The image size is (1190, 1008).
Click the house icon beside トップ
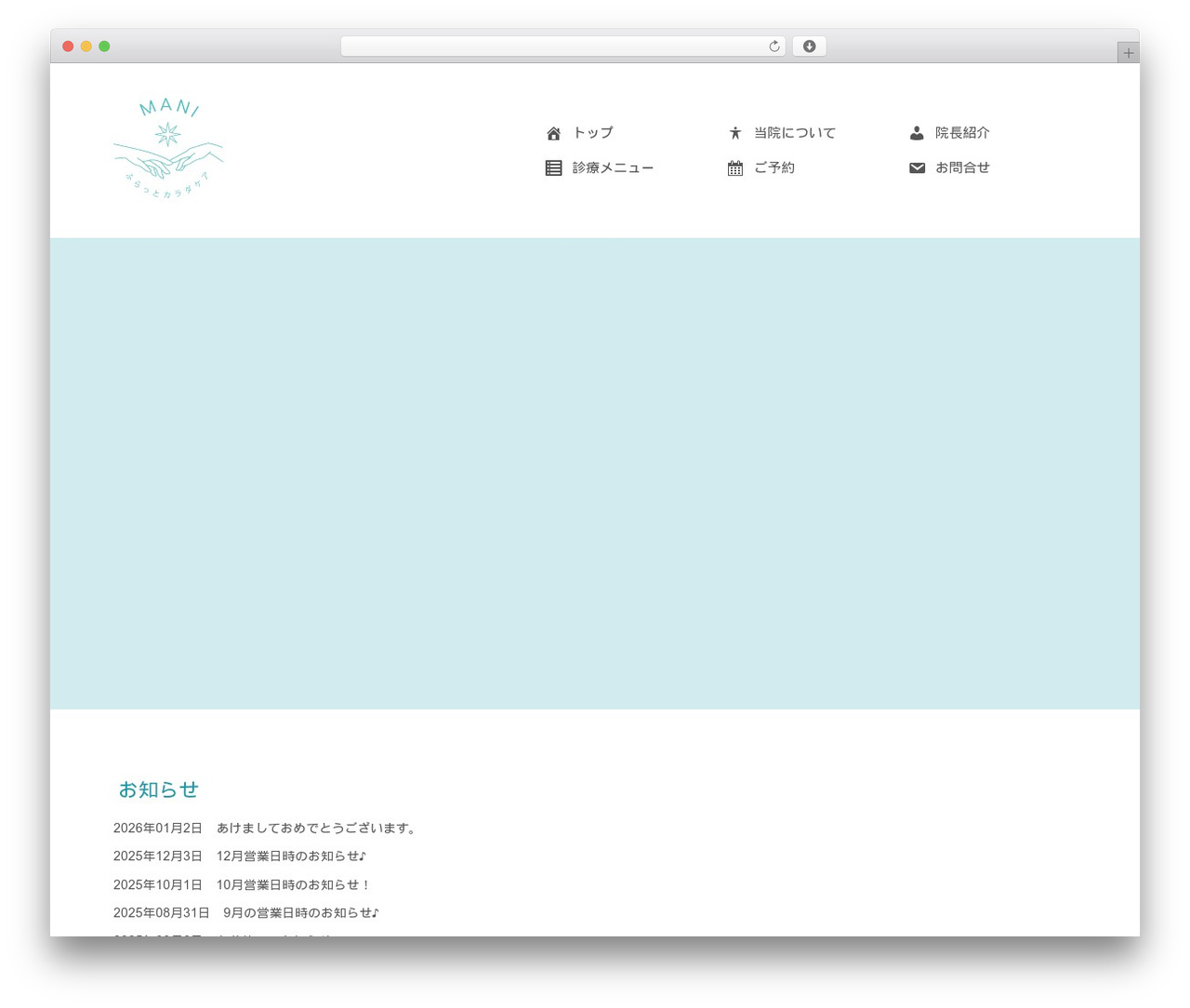click(x=553, y=133)
